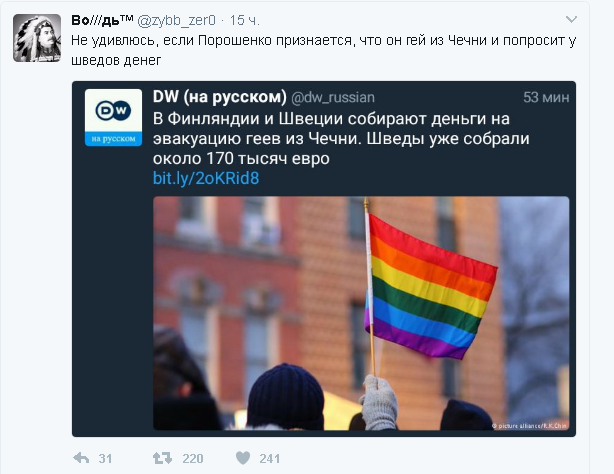Viewport: 614px width, 474px height.
Task: Open the bit.ly/2oKRid8 link
Action: coord(206,178)
